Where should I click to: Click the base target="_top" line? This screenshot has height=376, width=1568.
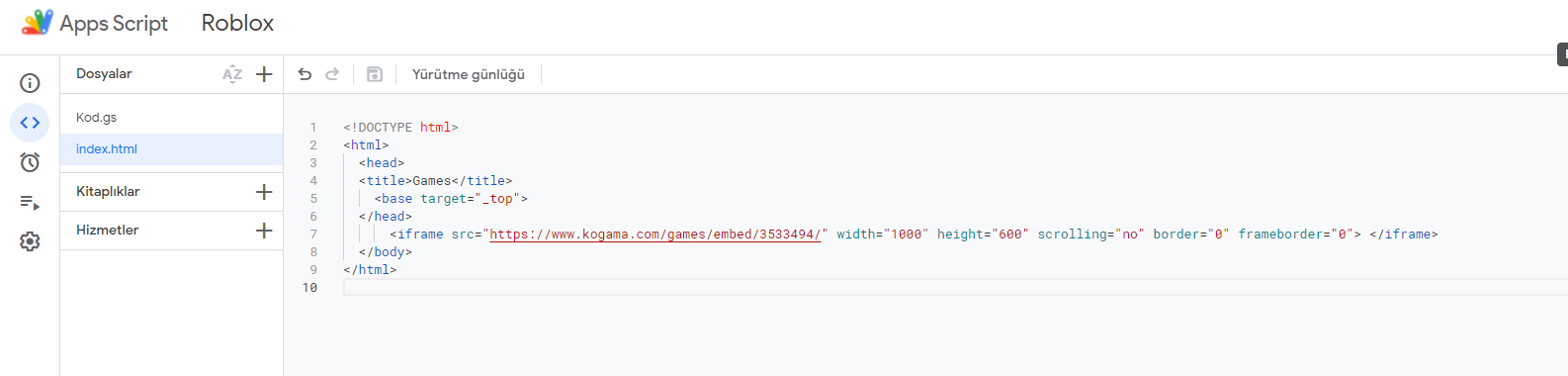coord(451,199)
